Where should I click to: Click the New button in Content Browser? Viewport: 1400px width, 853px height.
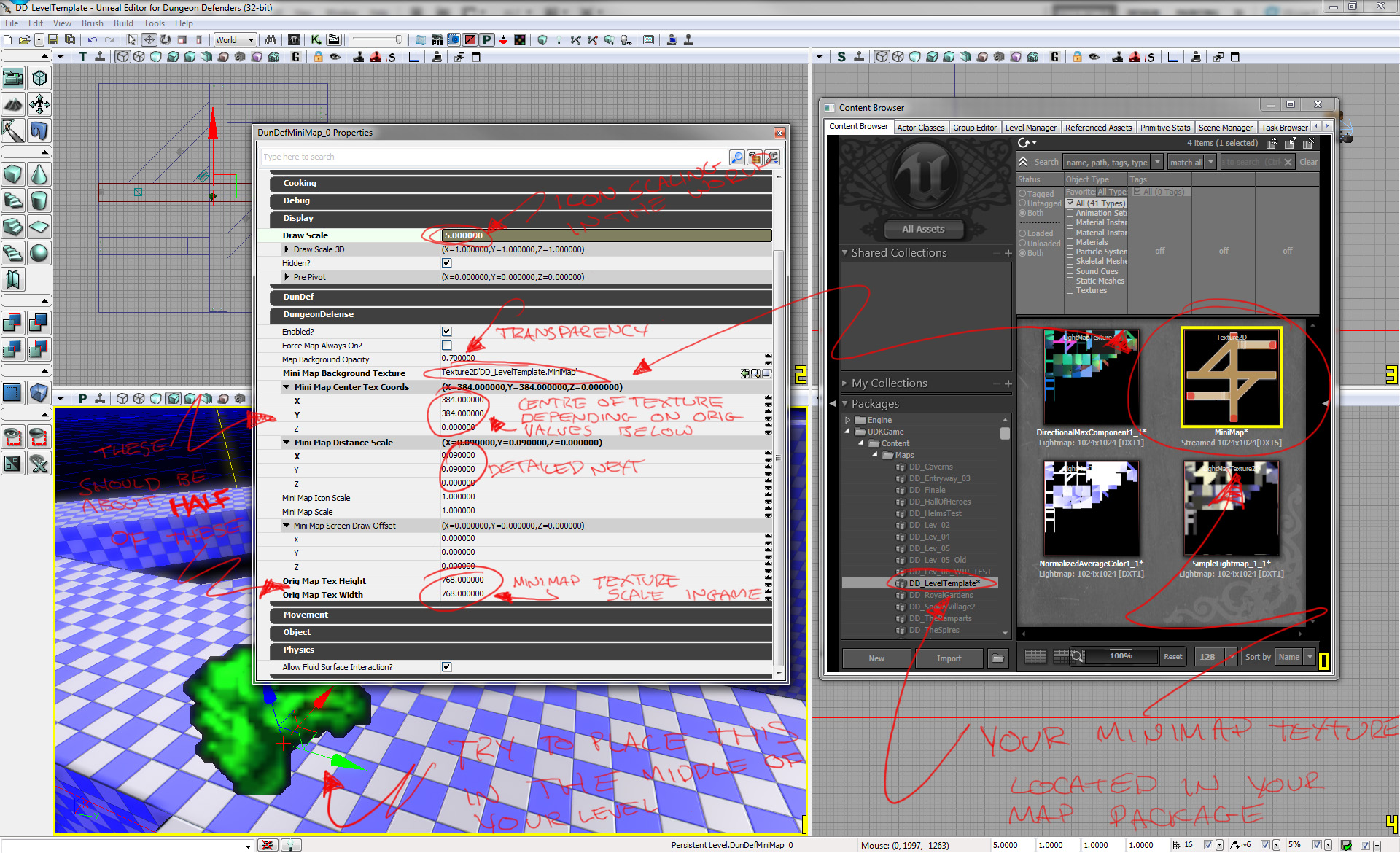coord(876,658)
